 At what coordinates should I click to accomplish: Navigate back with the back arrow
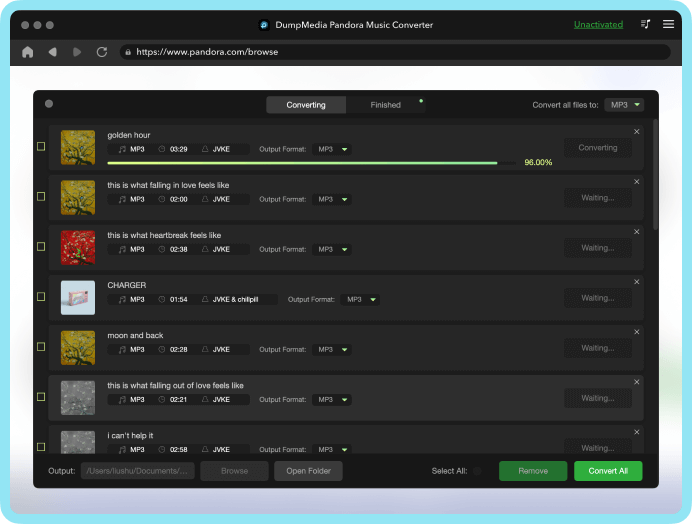pyautogui.click(x=53, y=52)
